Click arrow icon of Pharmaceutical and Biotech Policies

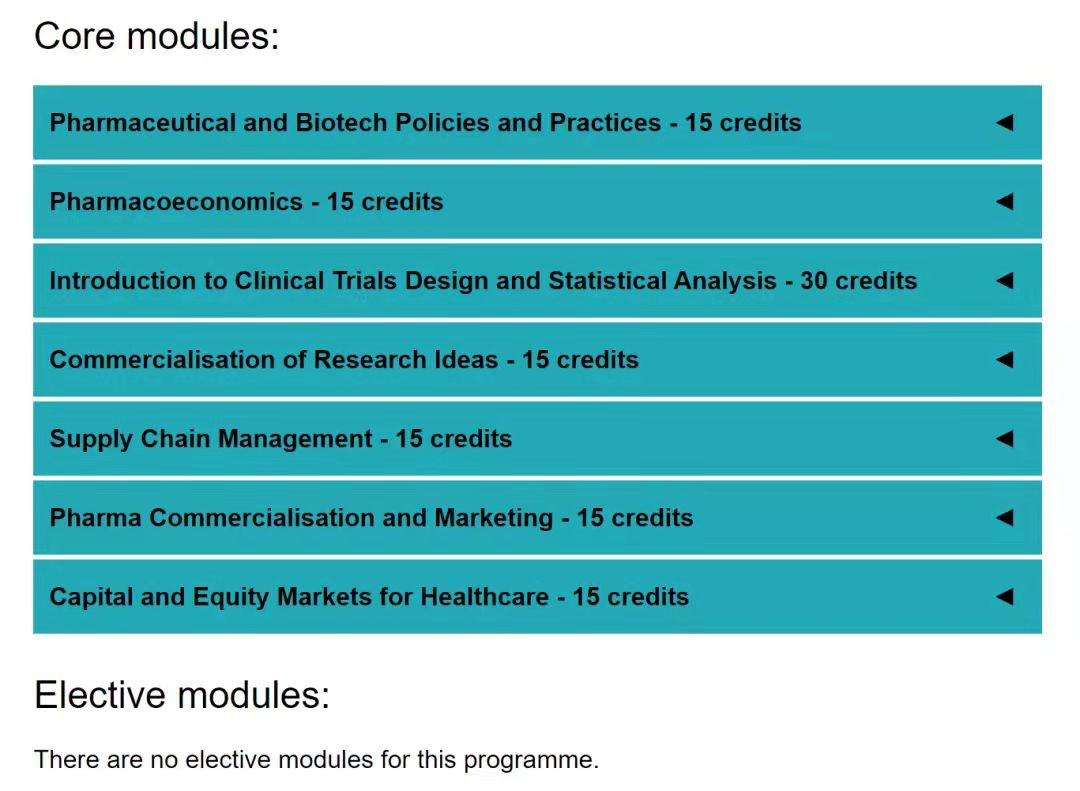point(1005,123)
